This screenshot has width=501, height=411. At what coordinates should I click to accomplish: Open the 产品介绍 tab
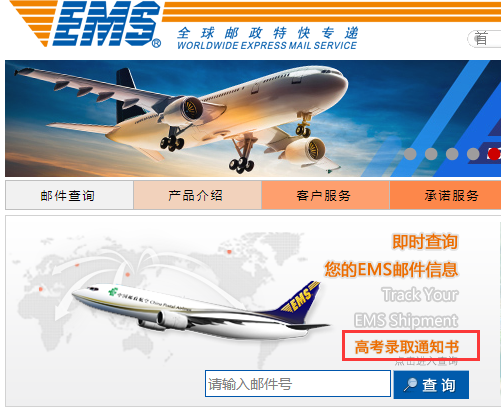coord(197,195)
